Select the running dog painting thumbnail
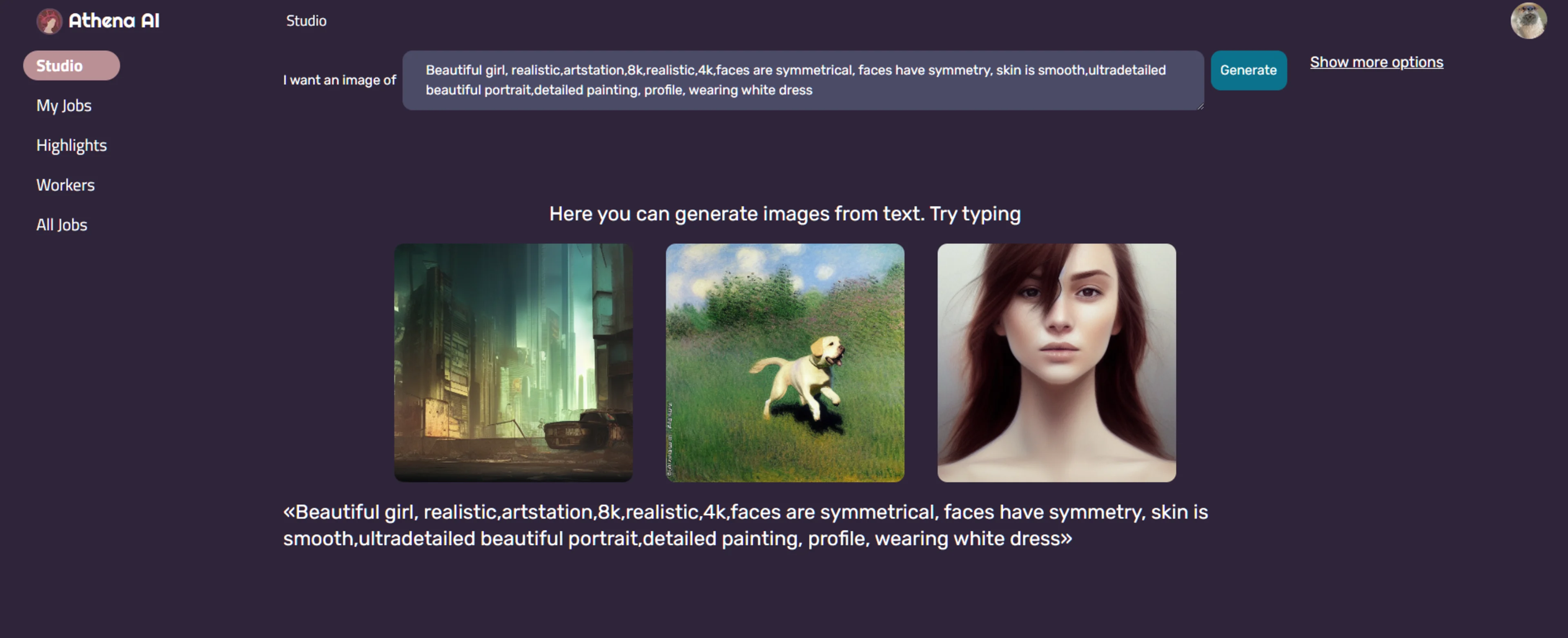1568x638 pixels. [x=784, y=362]
